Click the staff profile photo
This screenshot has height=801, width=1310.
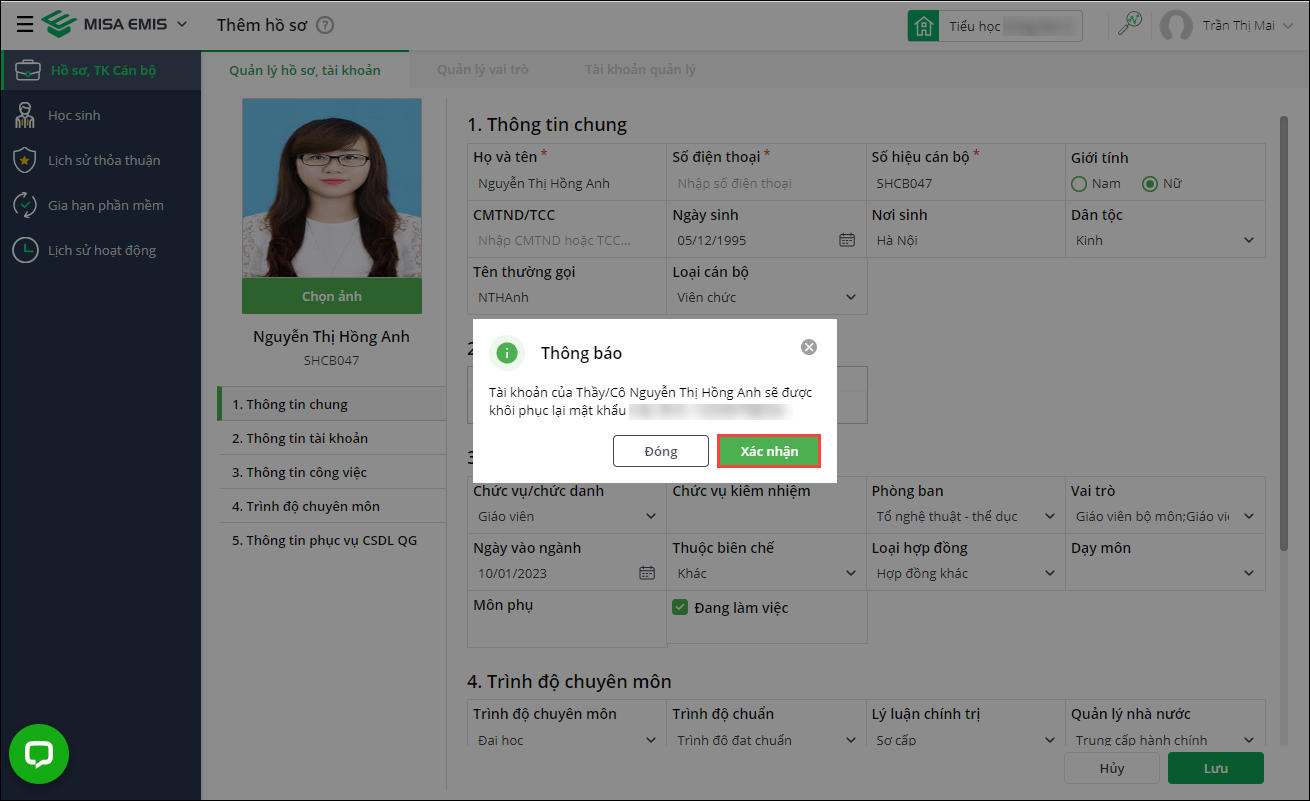pos(332,188)
